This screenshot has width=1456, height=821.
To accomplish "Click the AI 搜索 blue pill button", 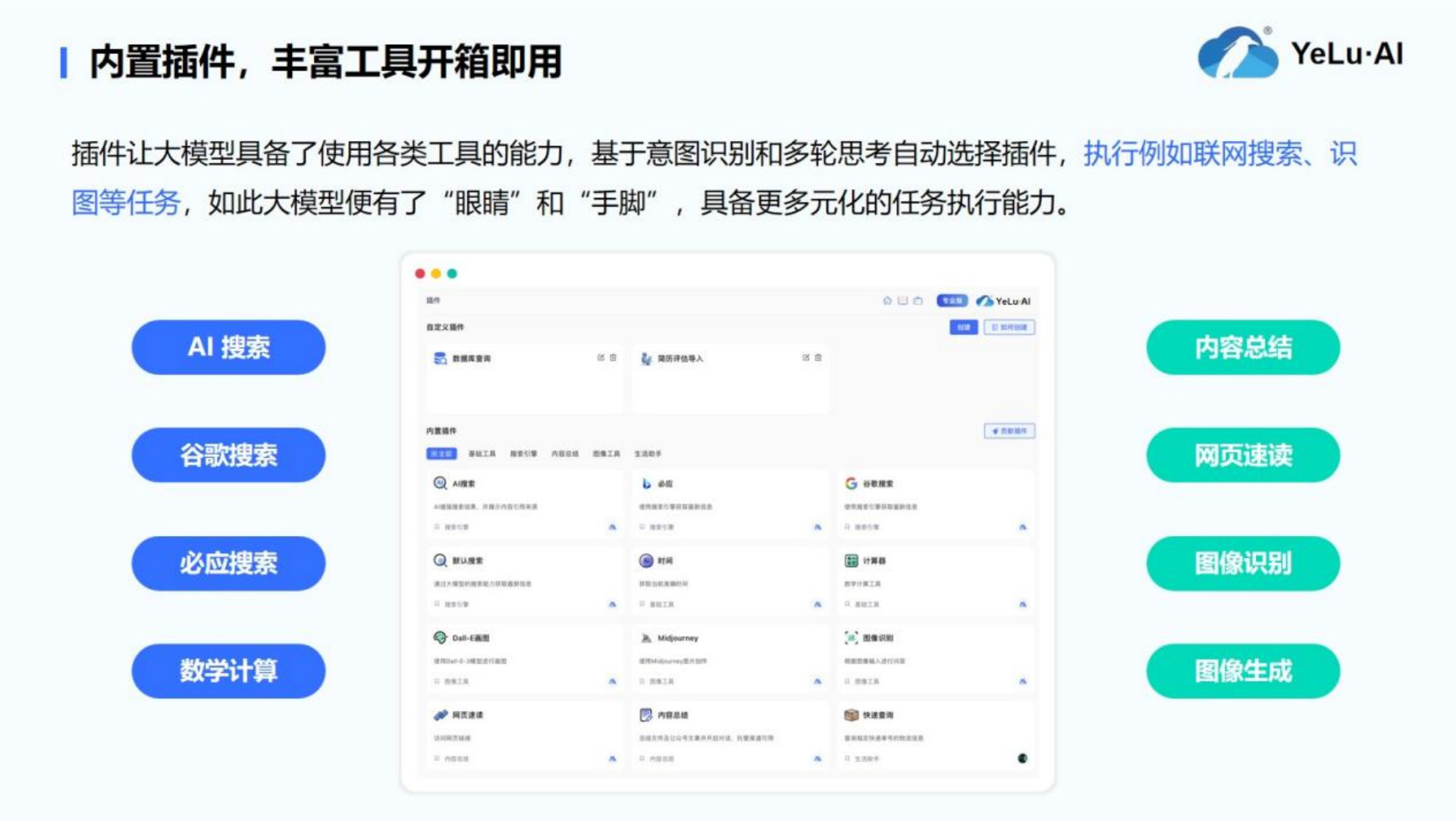I will (228, 347).
